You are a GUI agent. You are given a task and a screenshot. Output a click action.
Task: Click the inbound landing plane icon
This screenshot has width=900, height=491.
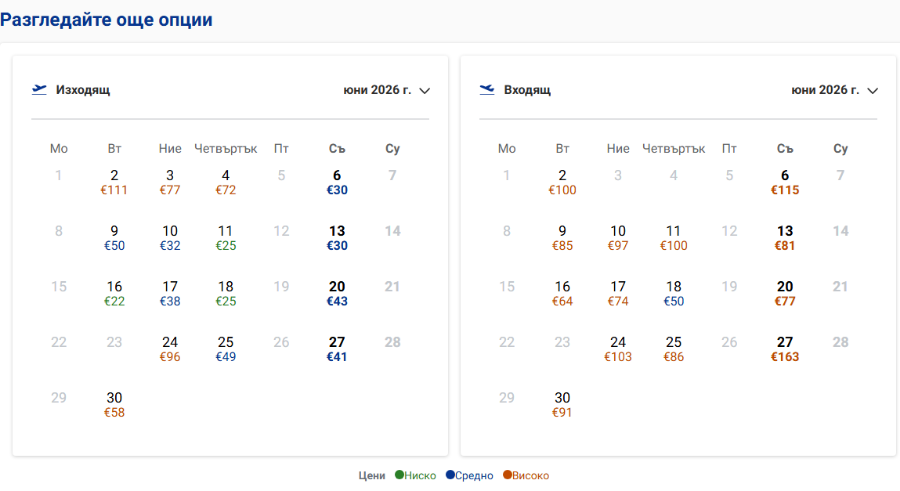tap(487, 90)
